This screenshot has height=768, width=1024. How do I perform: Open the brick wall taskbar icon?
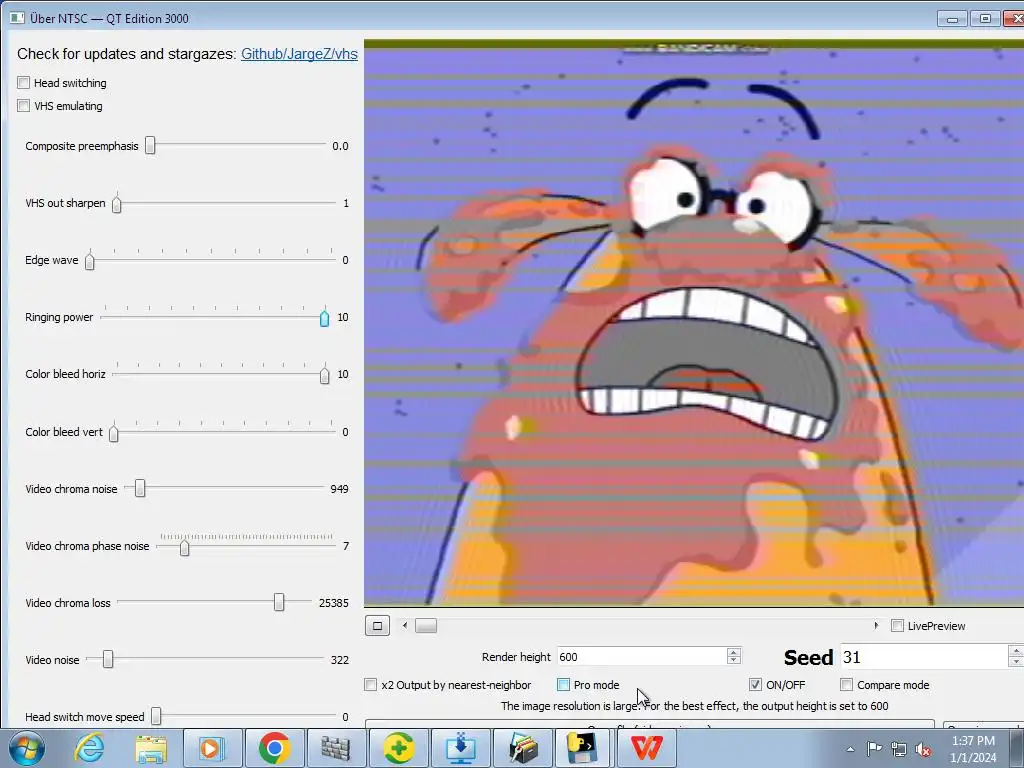click(x=336, y=748)
